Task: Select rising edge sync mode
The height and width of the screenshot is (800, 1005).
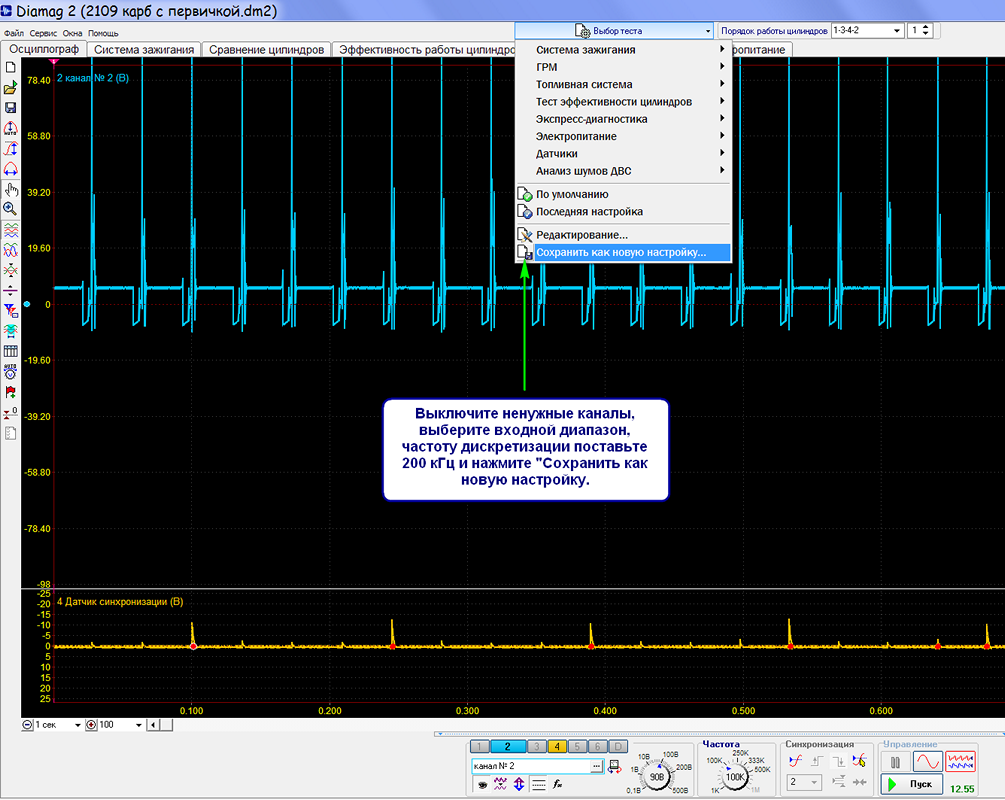Action: click(x=817, y=761)
